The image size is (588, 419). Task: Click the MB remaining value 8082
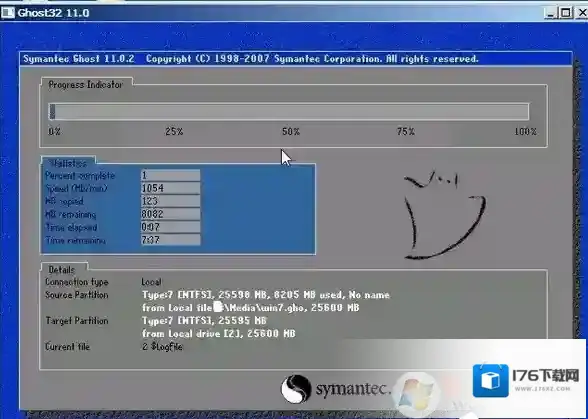point(170,214)
